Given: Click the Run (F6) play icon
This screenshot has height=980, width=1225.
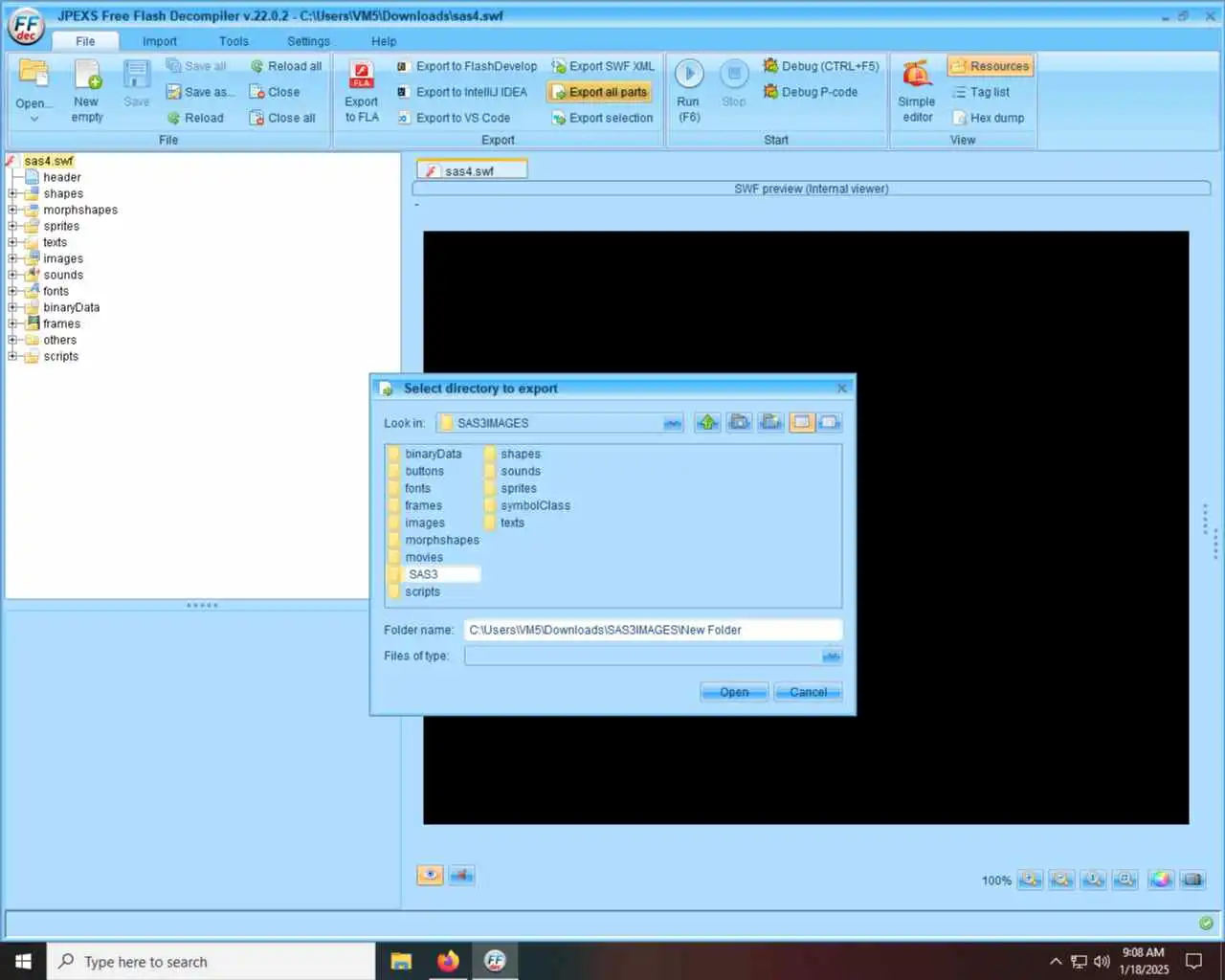Looking at the screenshot, I should click(x=689, y=74).
